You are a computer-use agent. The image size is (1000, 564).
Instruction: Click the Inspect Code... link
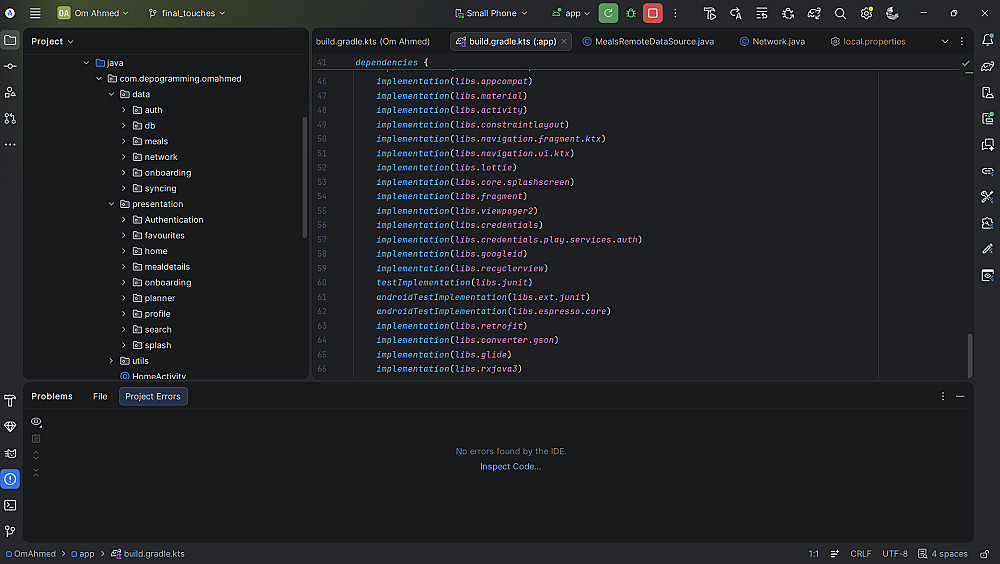tap(510, 467)
